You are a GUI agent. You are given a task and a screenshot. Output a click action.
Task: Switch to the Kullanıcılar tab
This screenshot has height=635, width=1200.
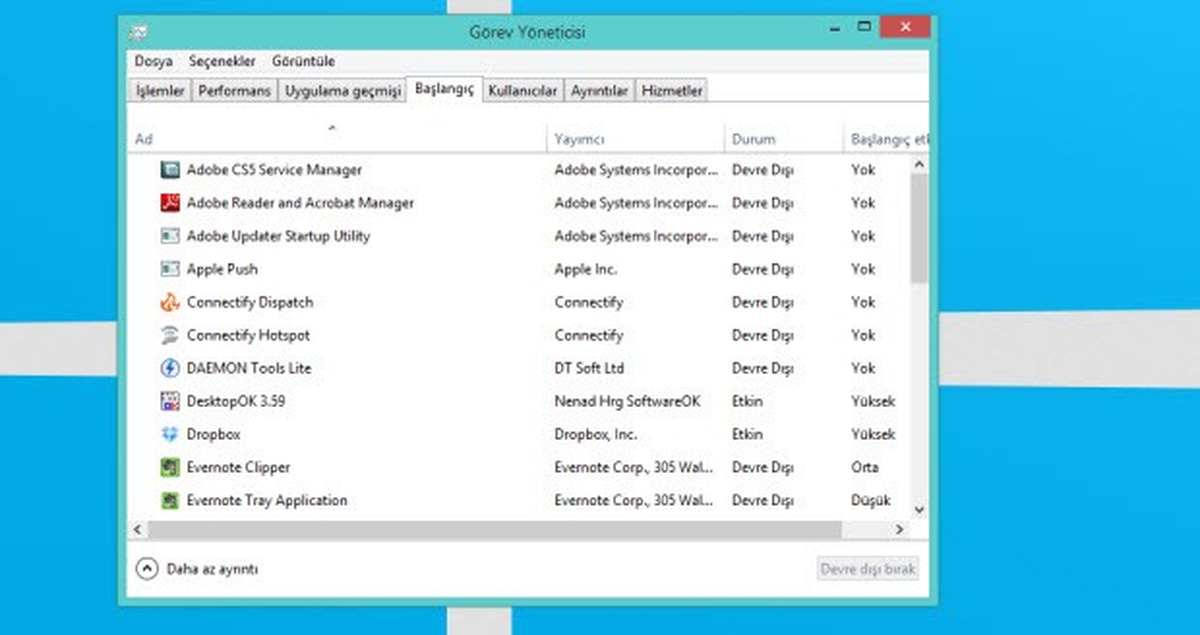(x=522, y=91)
